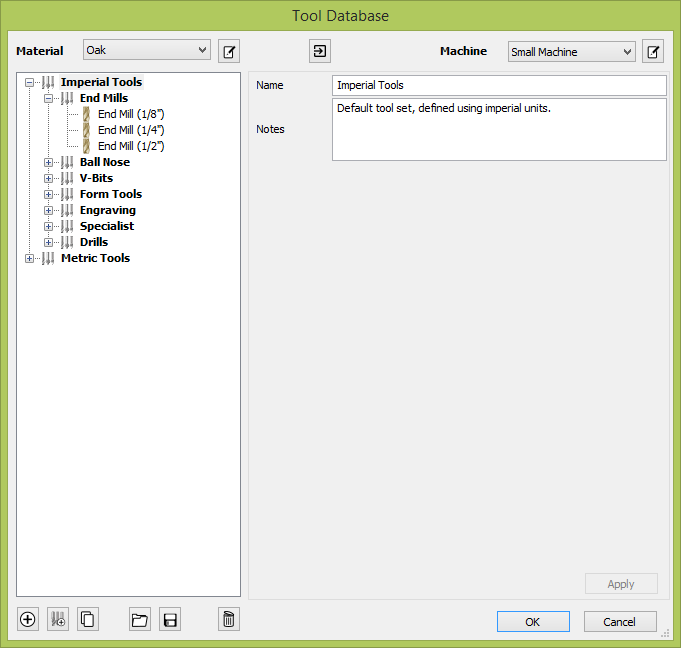681x648 pixels.
Task: Select the Imperial Tools tree label
Action: click(101, 82)
